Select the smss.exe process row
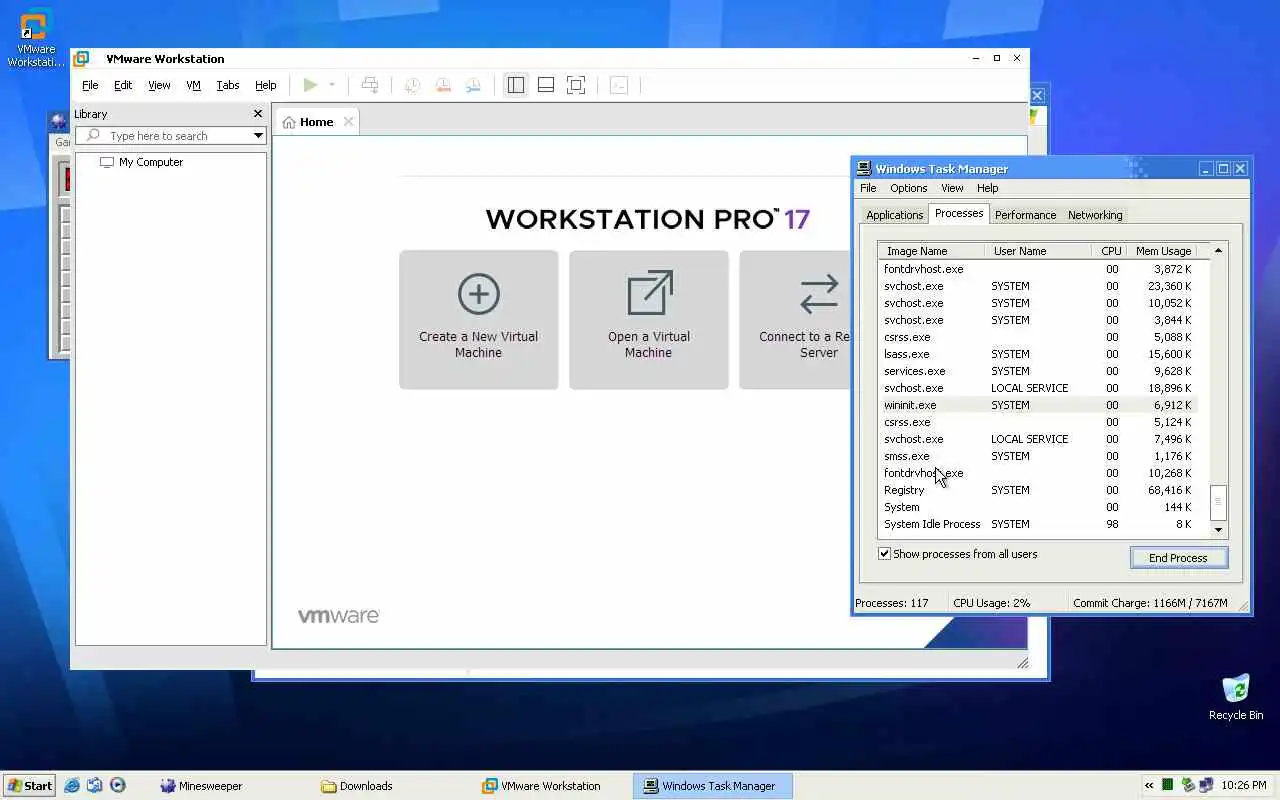The width and height of the screenshot is (1280, 800). coord(1038,456)
